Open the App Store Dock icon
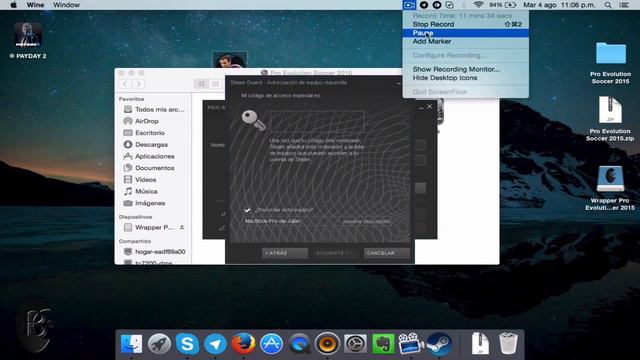 (271, 344)
